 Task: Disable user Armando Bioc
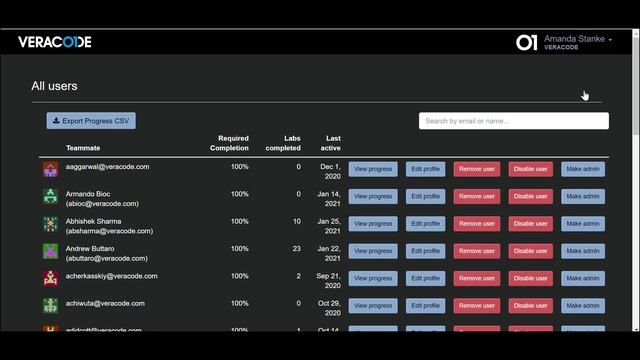531,196
